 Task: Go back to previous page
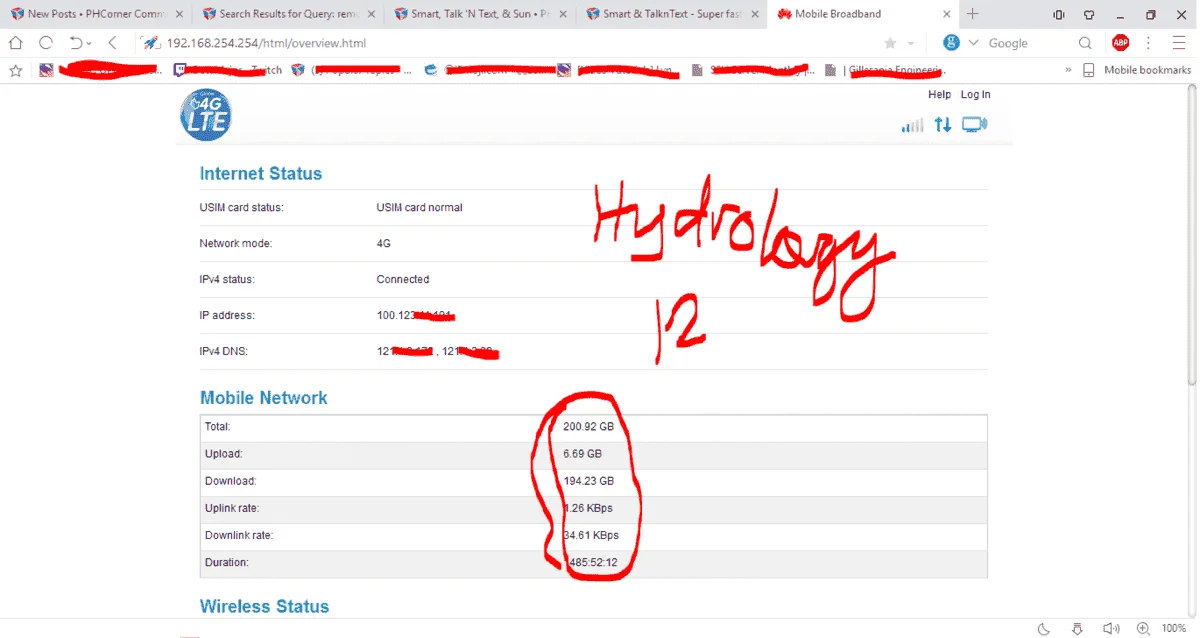tap(112, 43)
